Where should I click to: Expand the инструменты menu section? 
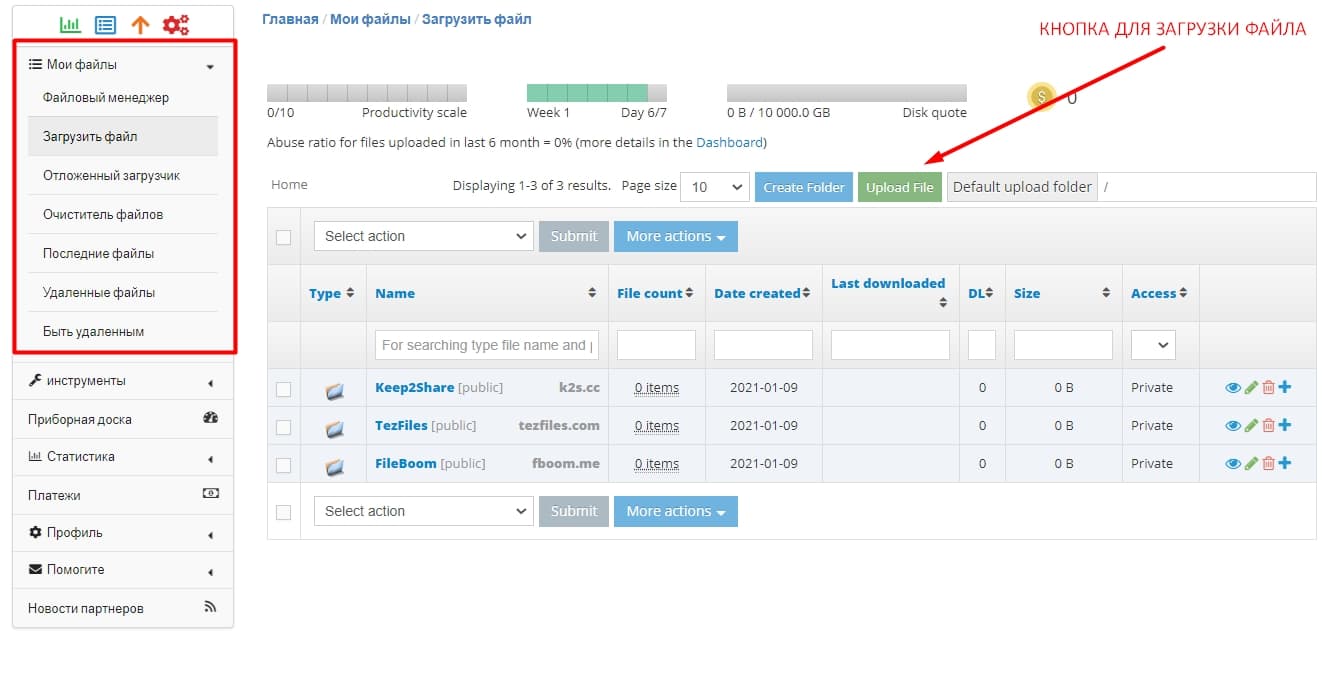coord(123,381)
